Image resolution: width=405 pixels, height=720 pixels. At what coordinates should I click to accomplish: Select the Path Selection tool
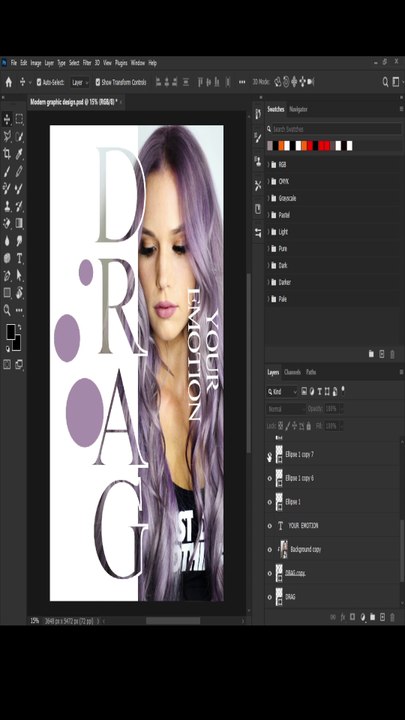[x=19, y=276]
